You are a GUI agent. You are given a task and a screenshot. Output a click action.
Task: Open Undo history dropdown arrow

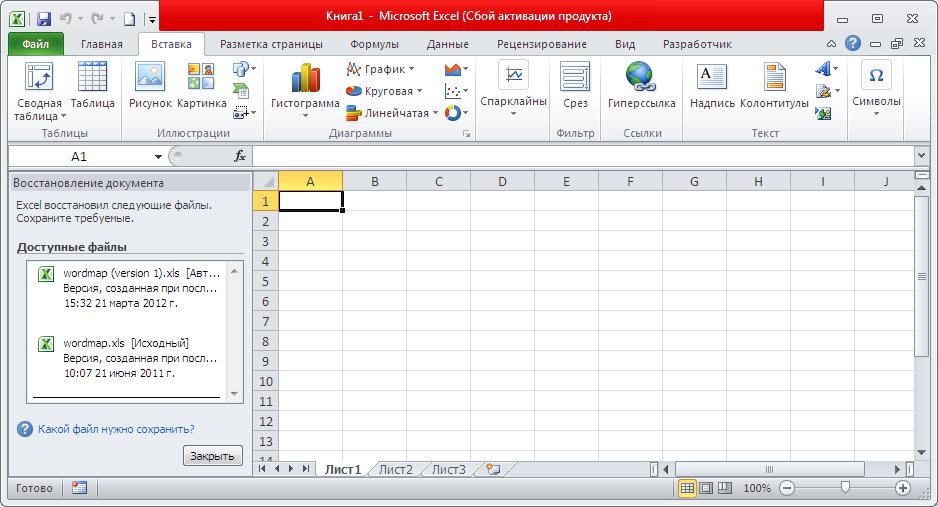click(x=80, y=19)
